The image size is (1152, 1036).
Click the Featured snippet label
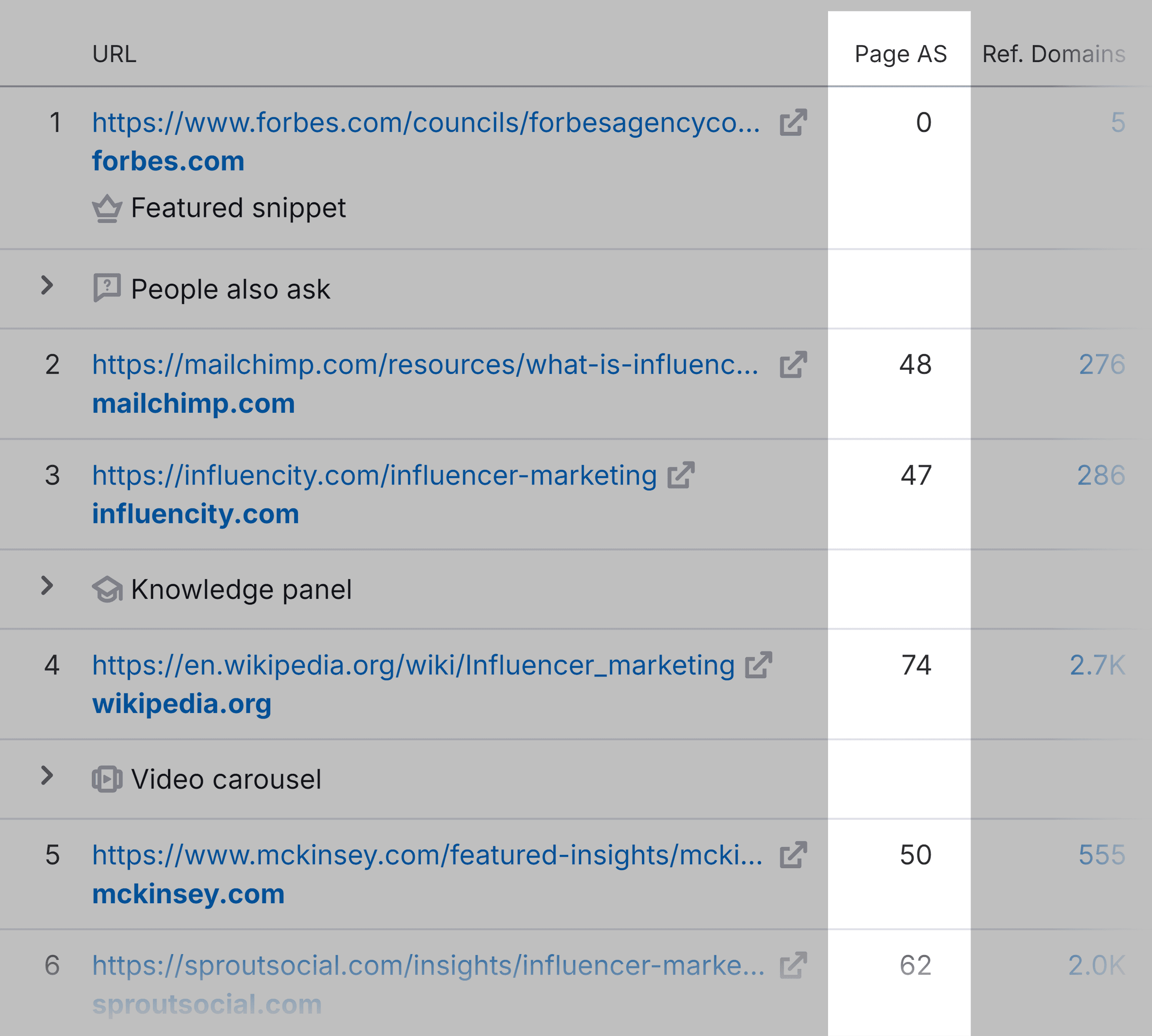(x=239, y=208)
